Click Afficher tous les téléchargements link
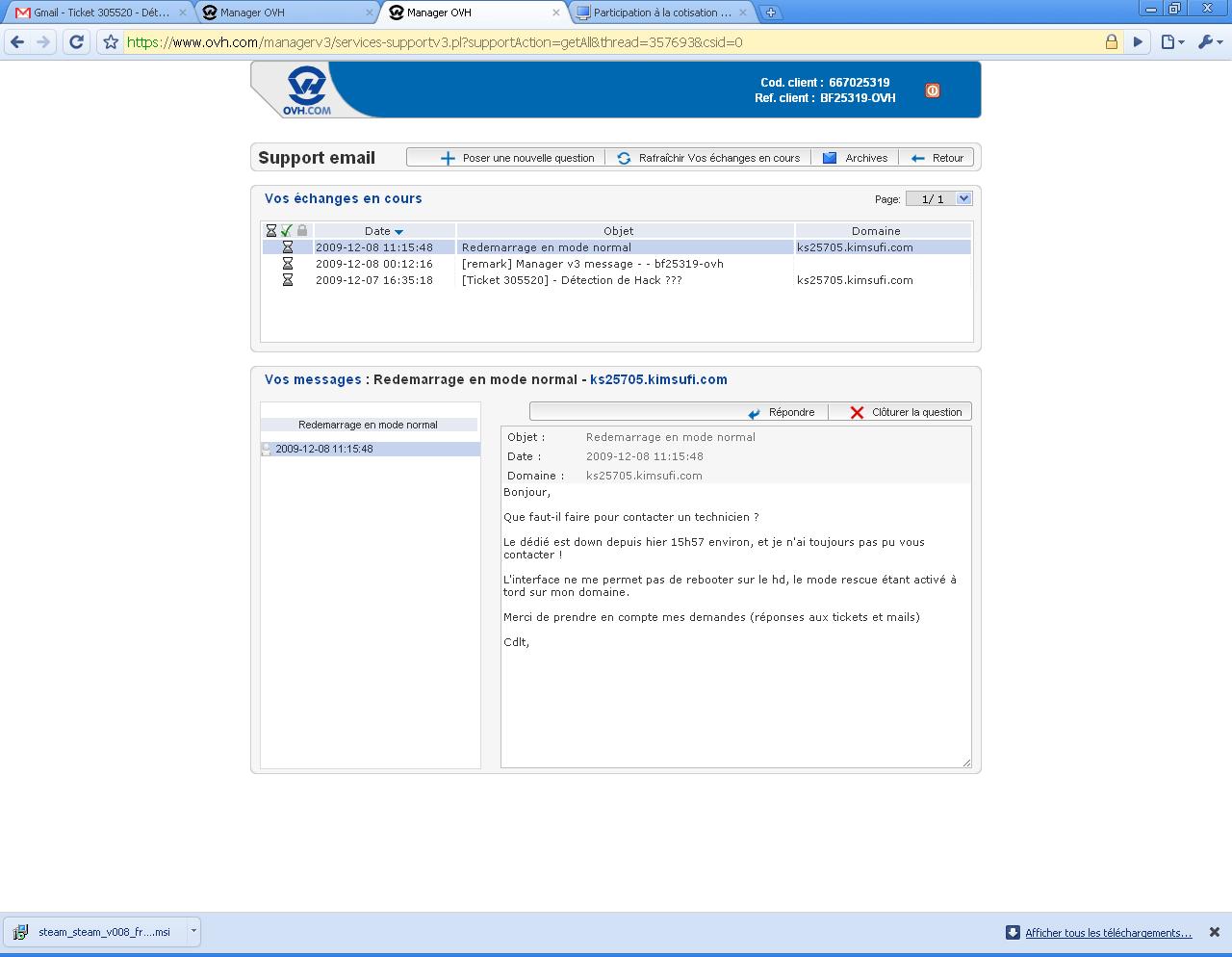The image size is (1232, 957). click(1109, 933)
